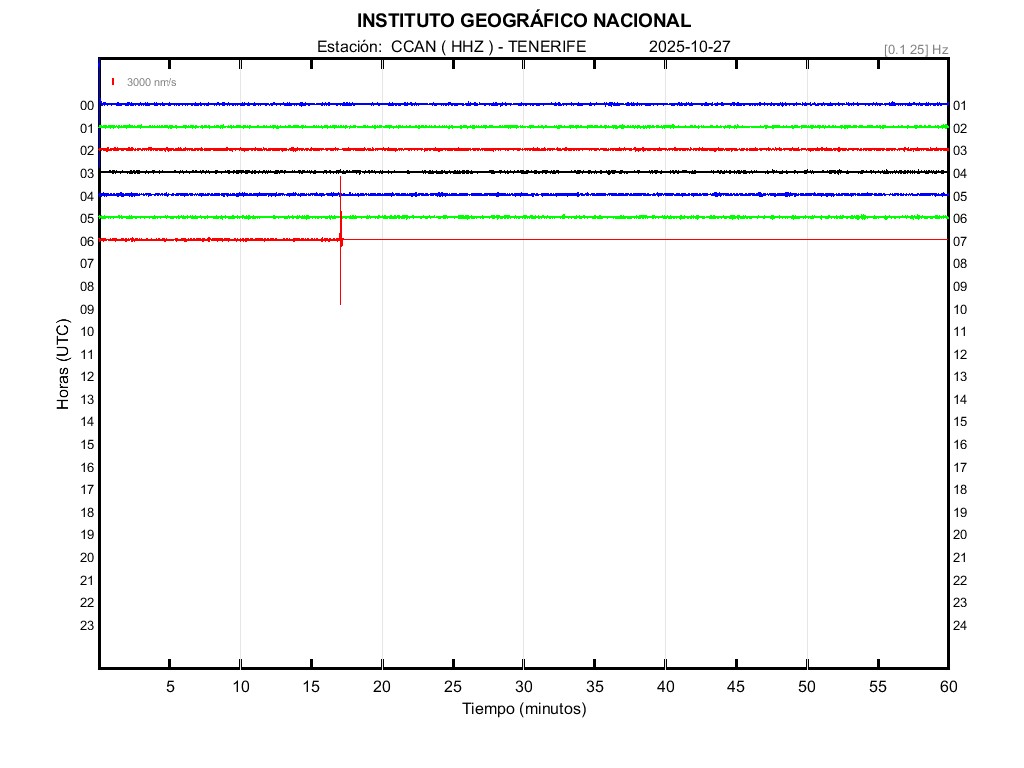1024x768 pixels.
Task: Click the INSTITUTO GEOGRÁFICO NACIONAL title
Action: pos(523,21)
